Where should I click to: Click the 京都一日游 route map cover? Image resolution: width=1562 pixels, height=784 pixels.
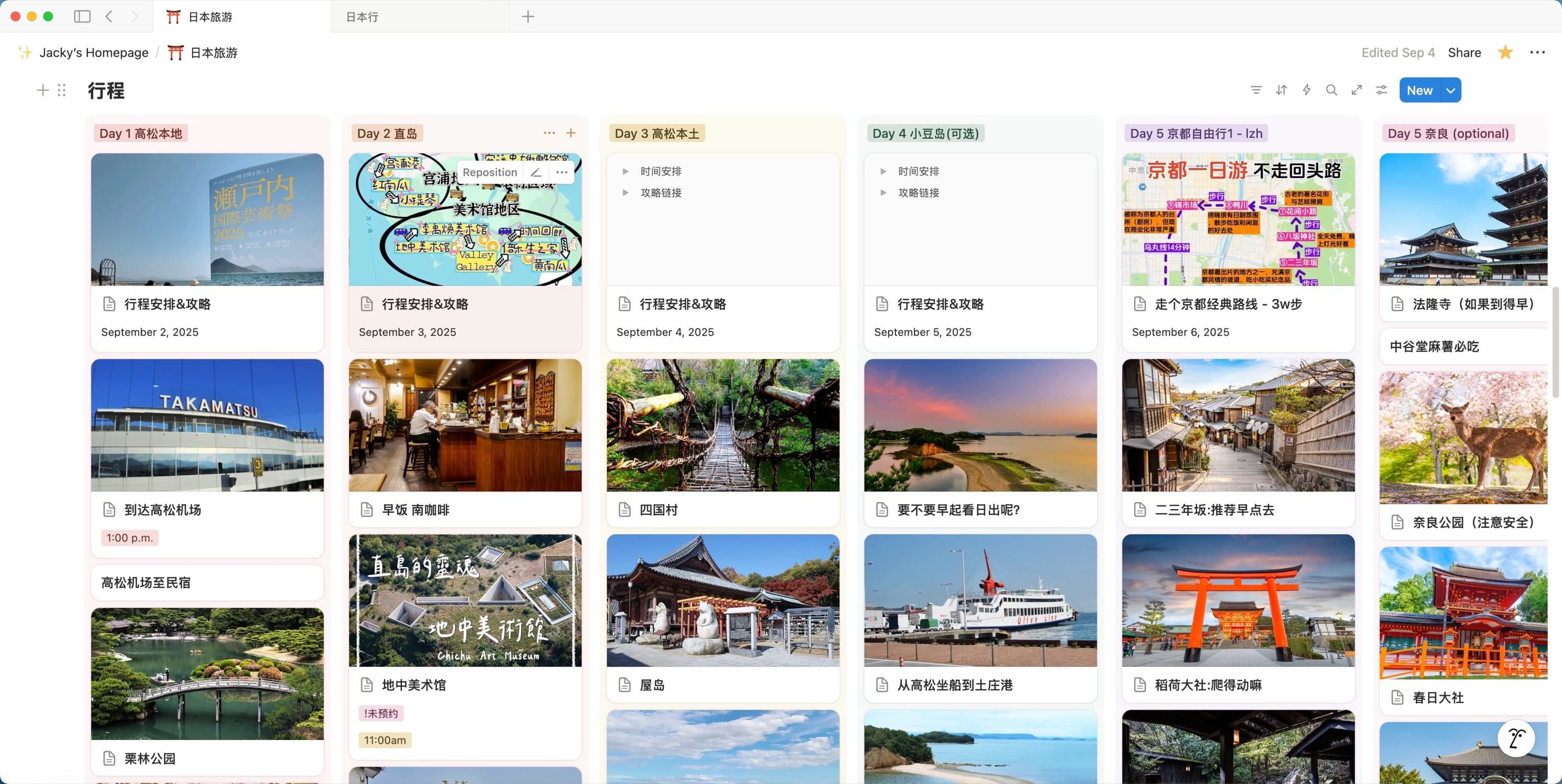tap(1238, 219)
